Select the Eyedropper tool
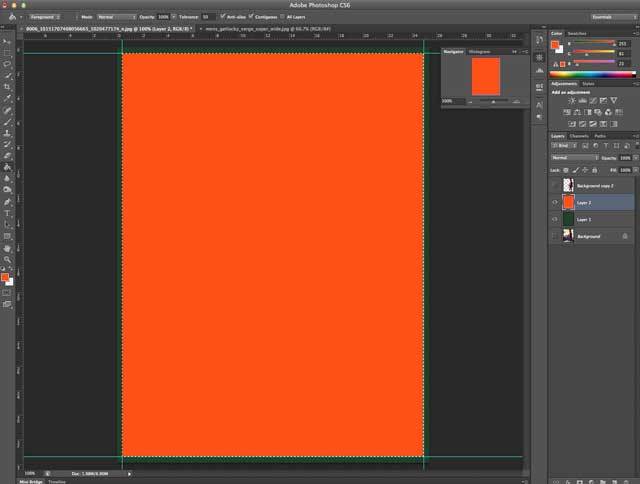This screenshot has width=640, height=484. 7,98
